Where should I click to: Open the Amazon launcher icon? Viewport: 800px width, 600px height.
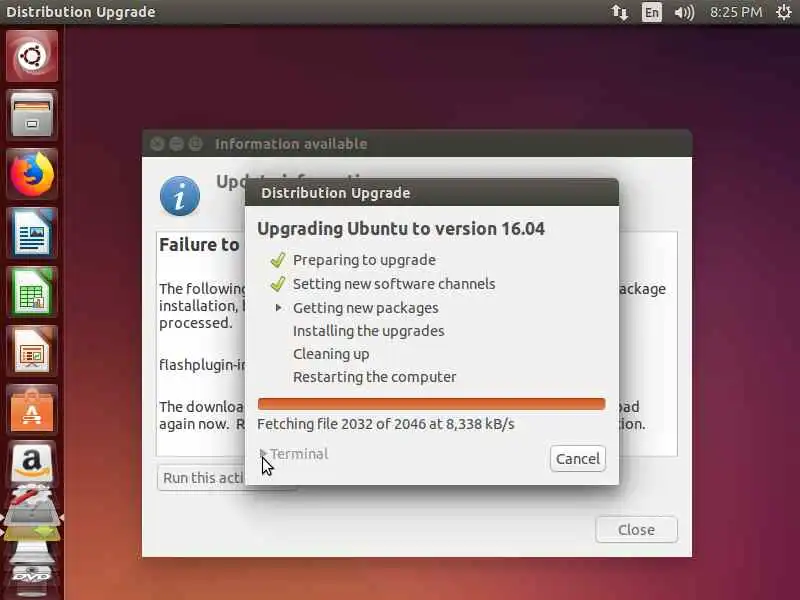point(32,463)
